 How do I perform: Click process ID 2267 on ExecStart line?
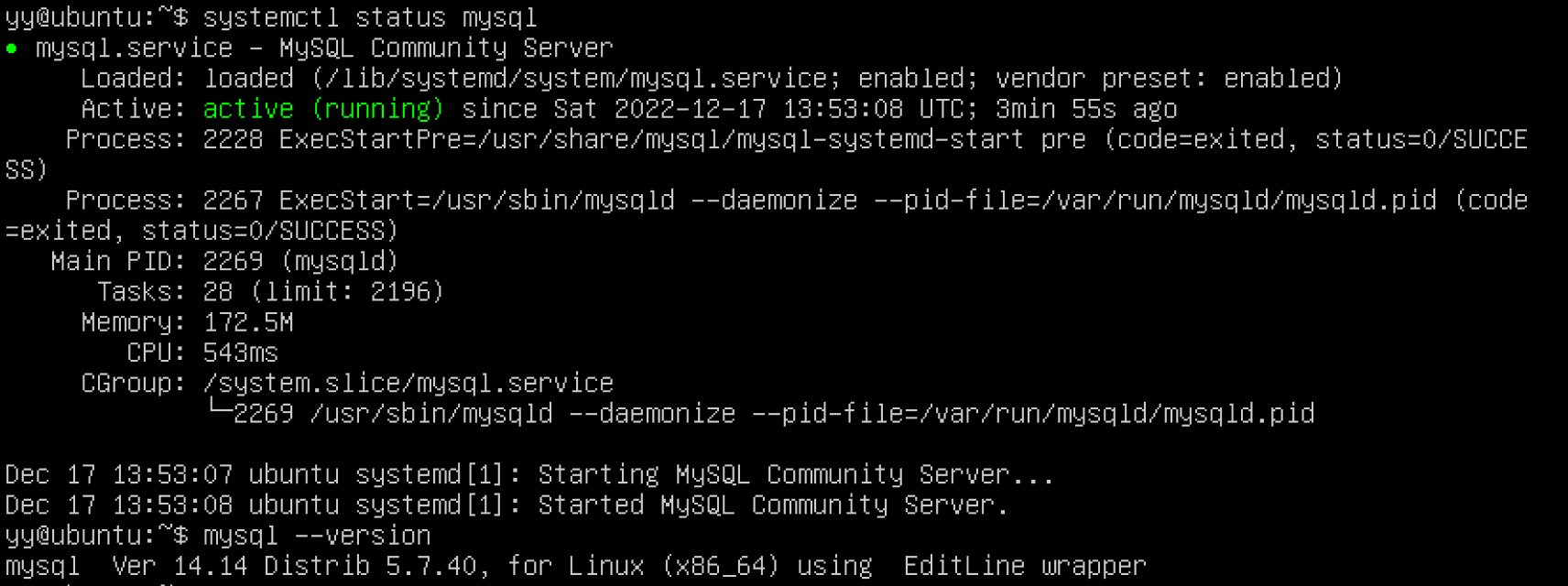233,201
